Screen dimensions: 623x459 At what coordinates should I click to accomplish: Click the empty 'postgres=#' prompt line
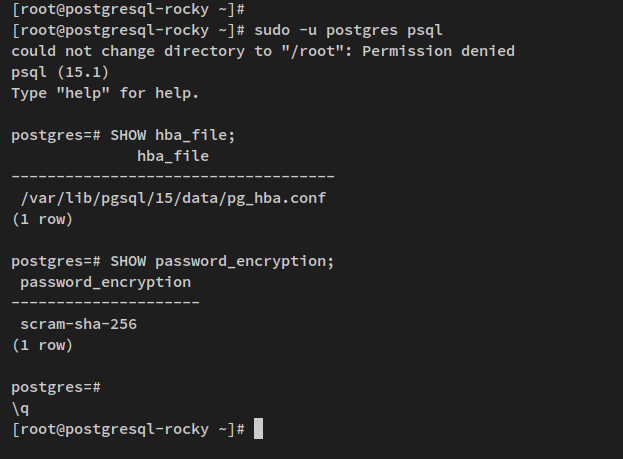[x=56, y=387]
